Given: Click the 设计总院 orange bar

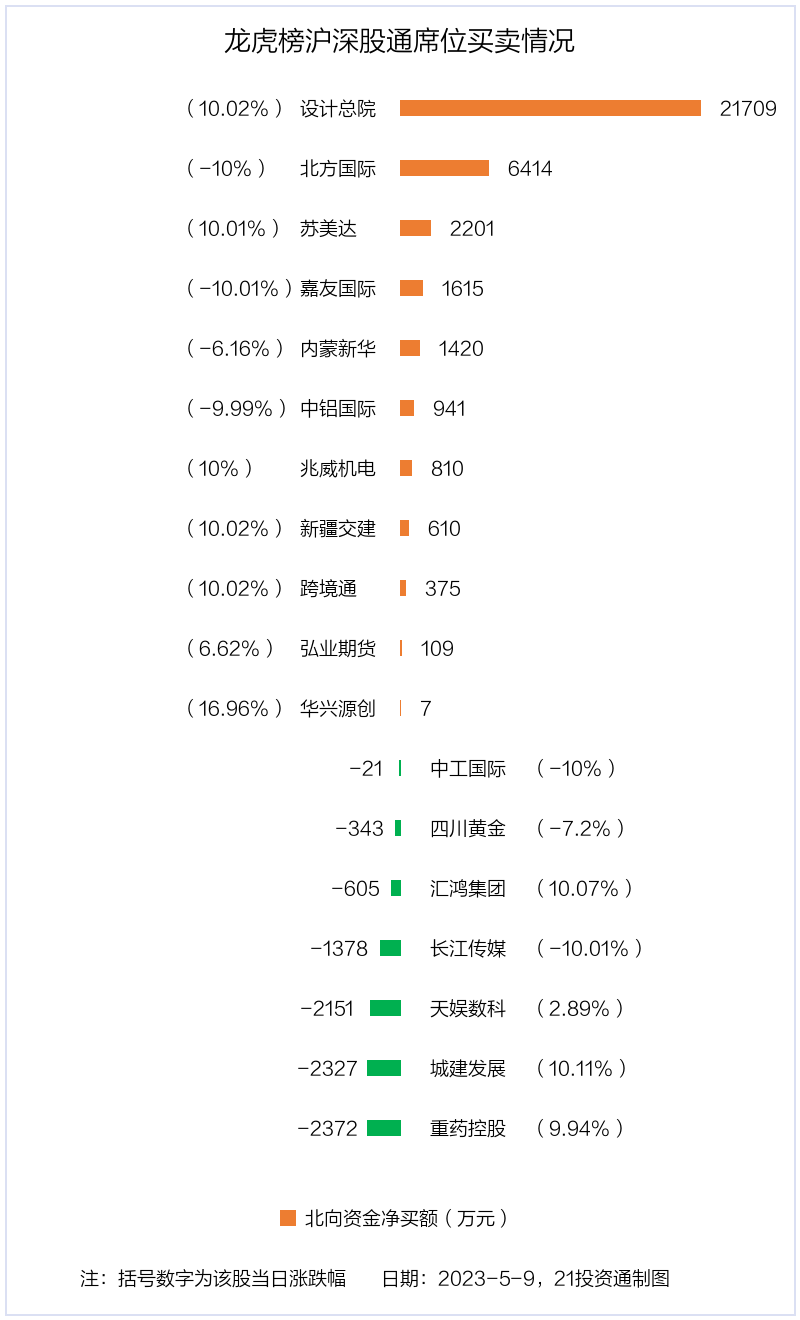Looking at the screenshot, I should tap(550, 108).
